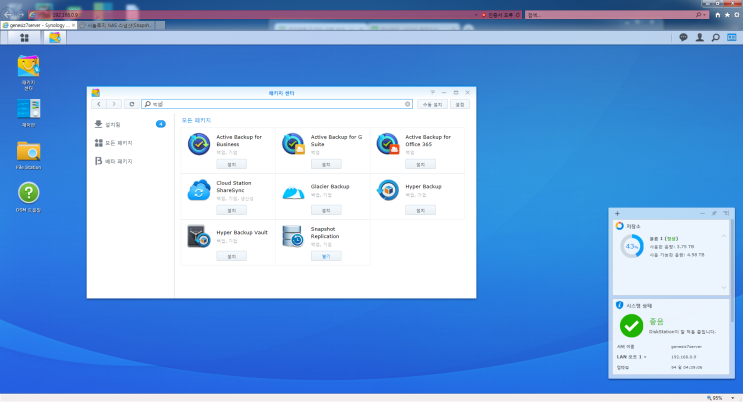743x402 pixels.
Task: Click the green healthy status checkmark
Action: pyautogui.click(x=632, y=326)
